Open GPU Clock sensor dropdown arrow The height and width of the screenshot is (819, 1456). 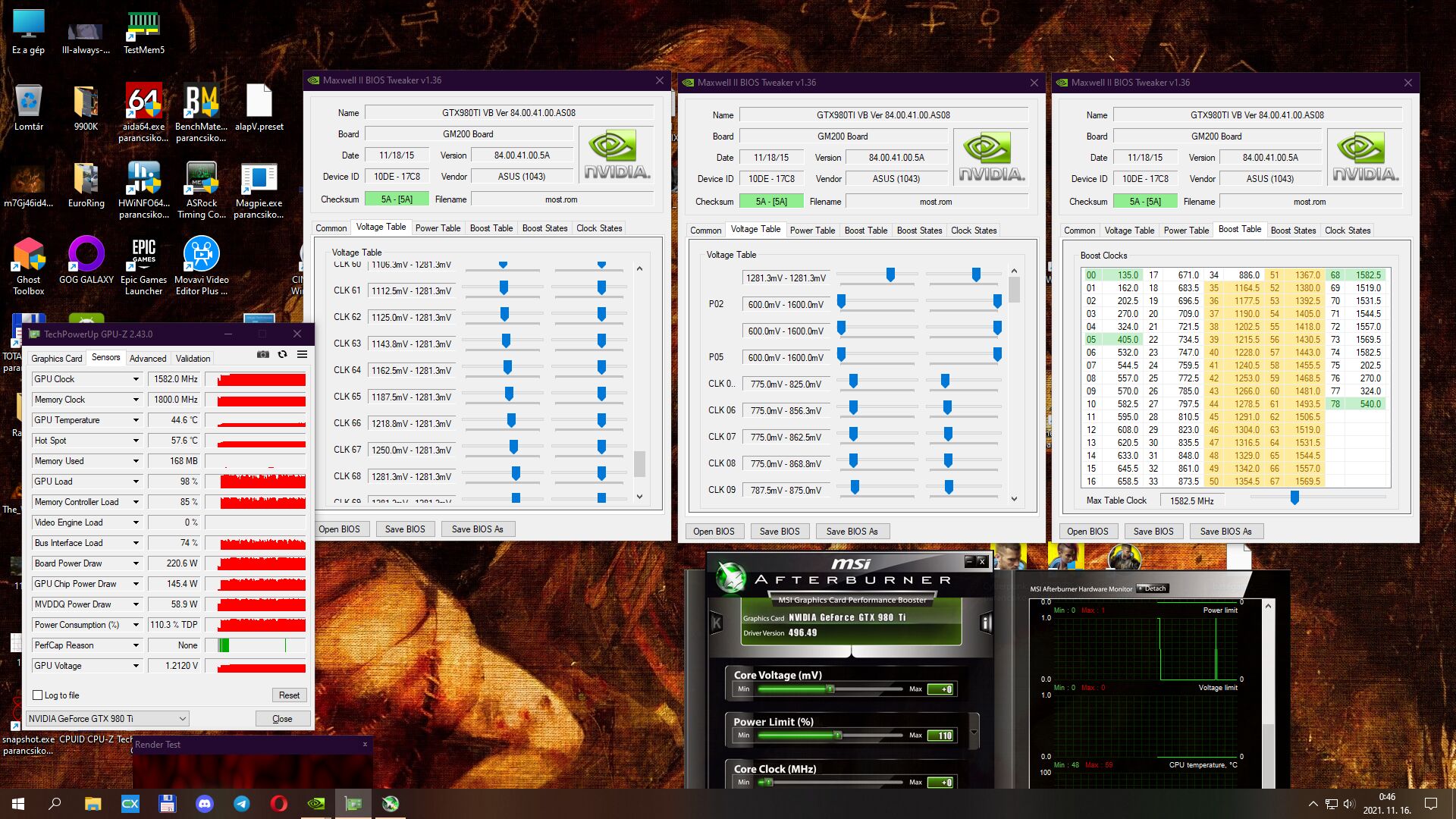coord(136,379)
